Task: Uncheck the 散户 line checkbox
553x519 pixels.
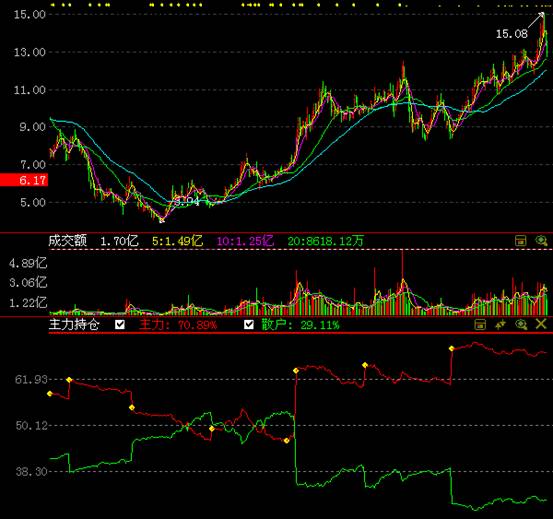Action: (249, 324)
